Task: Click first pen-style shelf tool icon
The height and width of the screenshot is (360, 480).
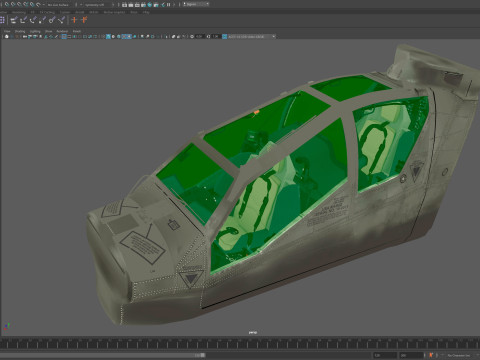Action: (x=14, y=20)
